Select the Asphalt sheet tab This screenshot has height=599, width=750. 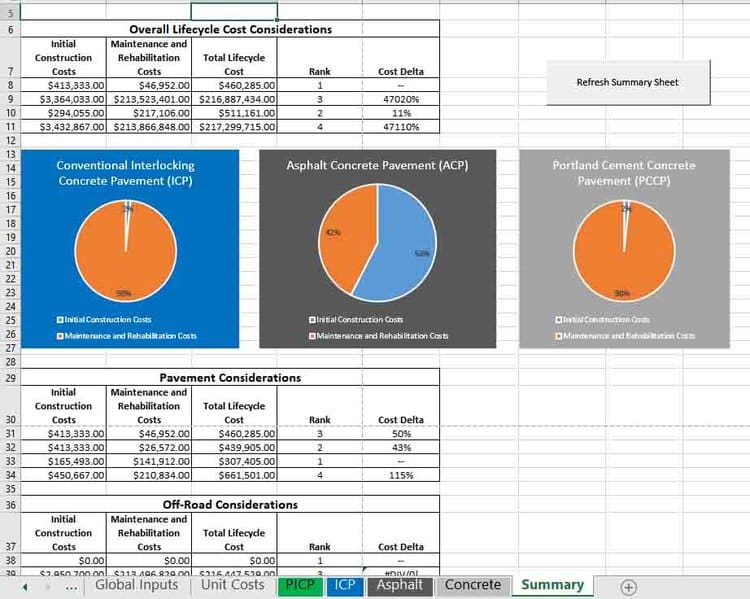point(399,585)
